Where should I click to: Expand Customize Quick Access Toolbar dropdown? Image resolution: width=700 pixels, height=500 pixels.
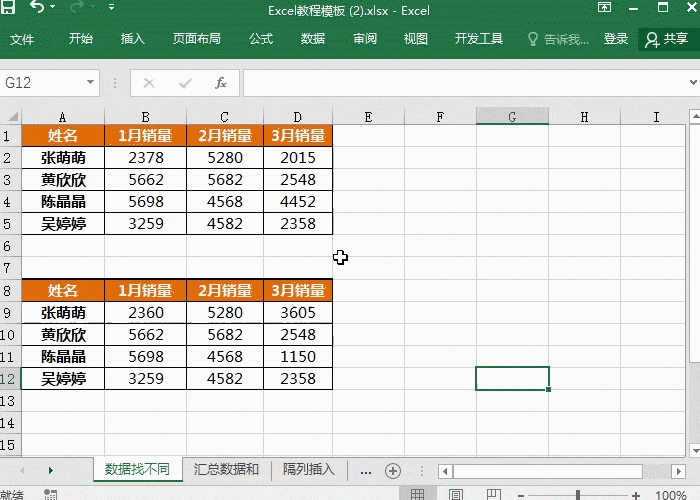point(111,11)
